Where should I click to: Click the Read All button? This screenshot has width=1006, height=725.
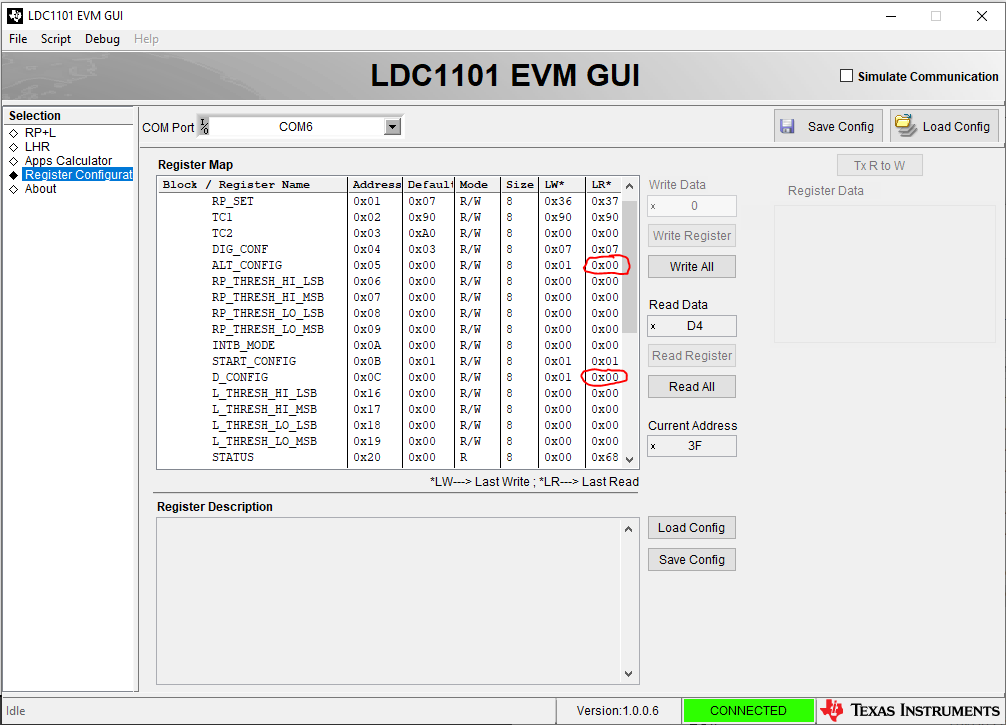pyautogui.click(x=691, y=386)
